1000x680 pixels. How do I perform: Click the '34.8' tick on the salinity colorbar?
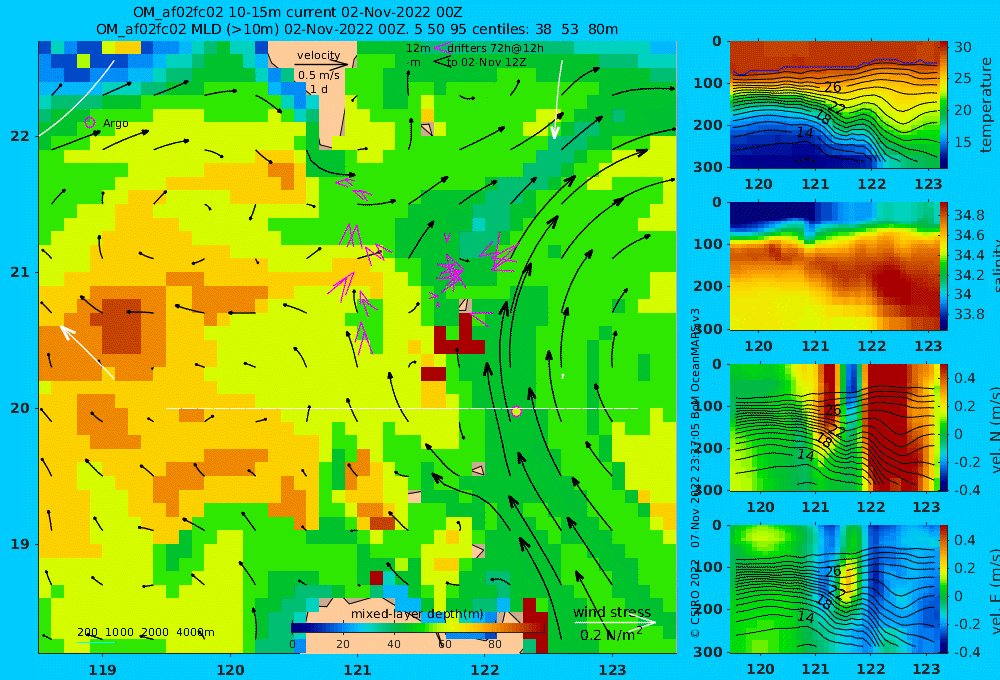tap(969, 215)
